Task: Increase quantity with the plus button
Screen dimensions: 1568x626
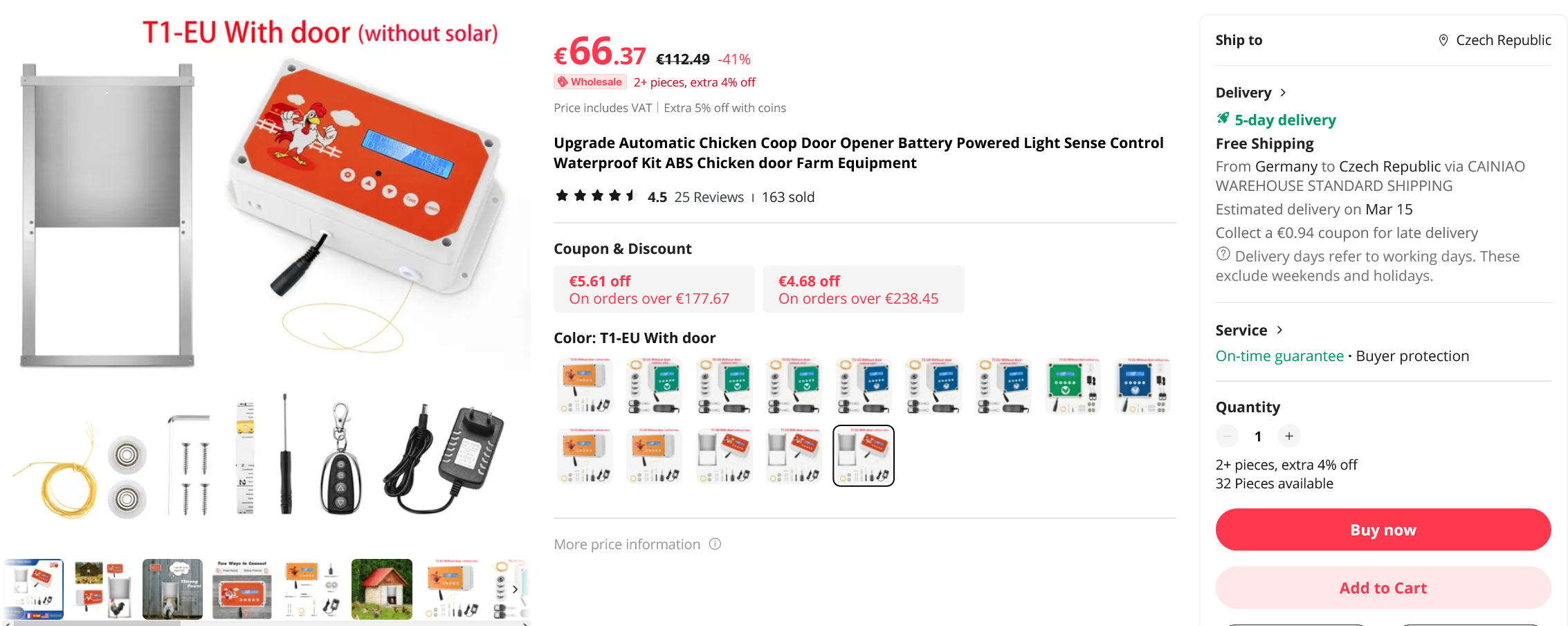Action: tap(1289, 436)
